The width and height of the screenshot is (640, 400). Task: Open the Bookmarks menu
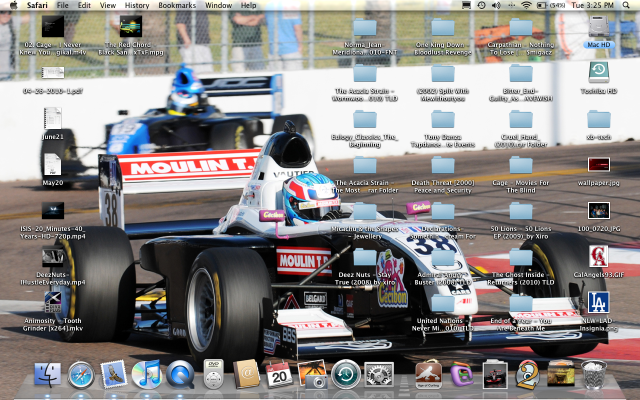tap(177, 5)
